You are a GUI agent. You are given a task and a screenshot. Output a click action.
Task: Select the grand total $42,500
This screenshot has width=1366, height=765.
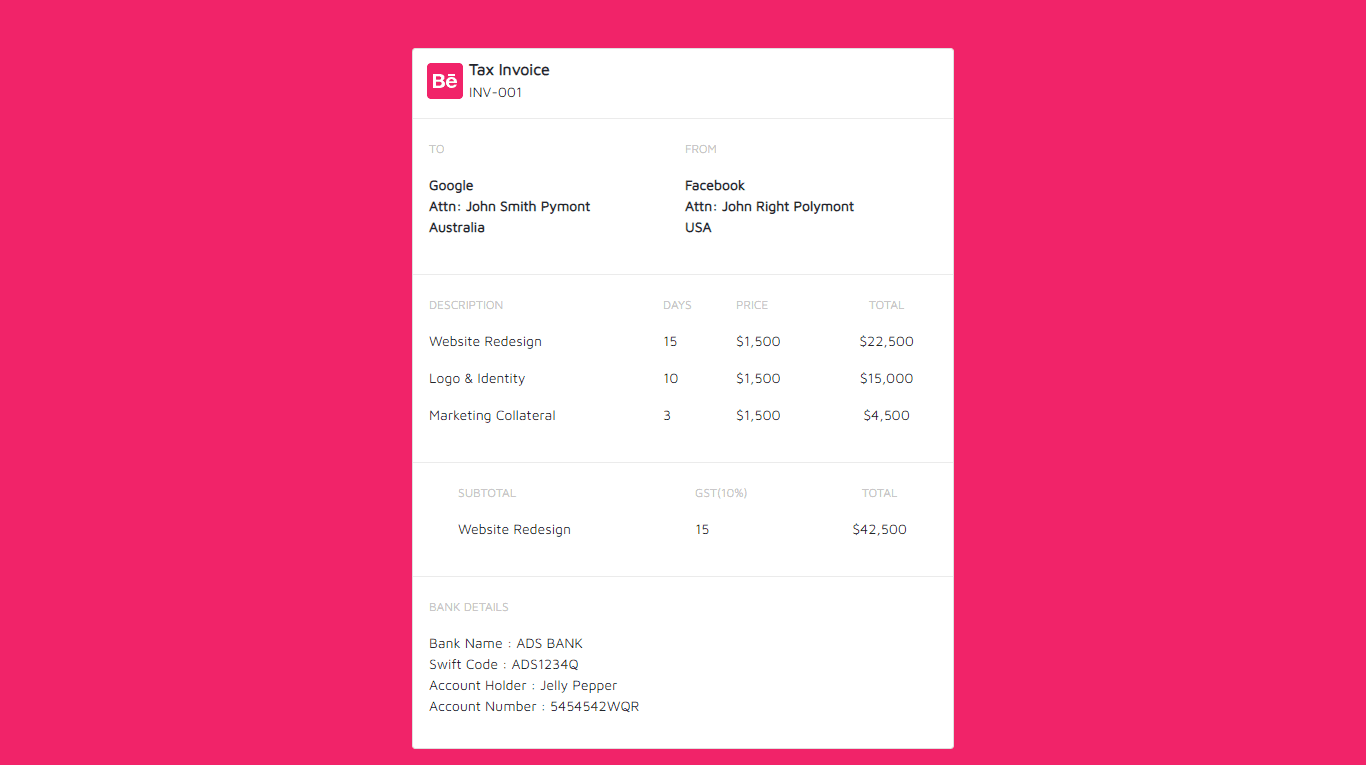(879, 529)
